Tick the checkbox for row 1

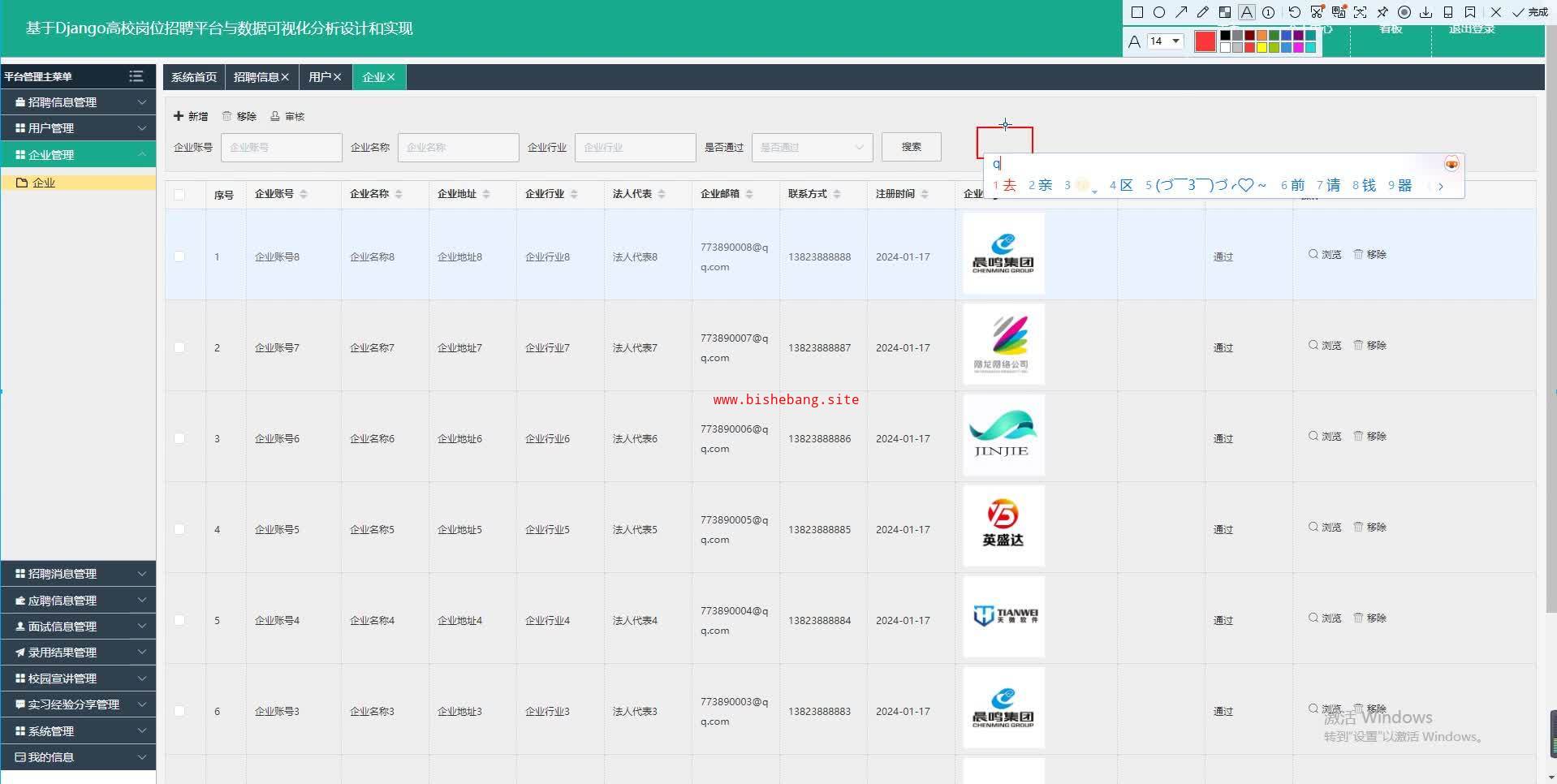pos(179,256)
